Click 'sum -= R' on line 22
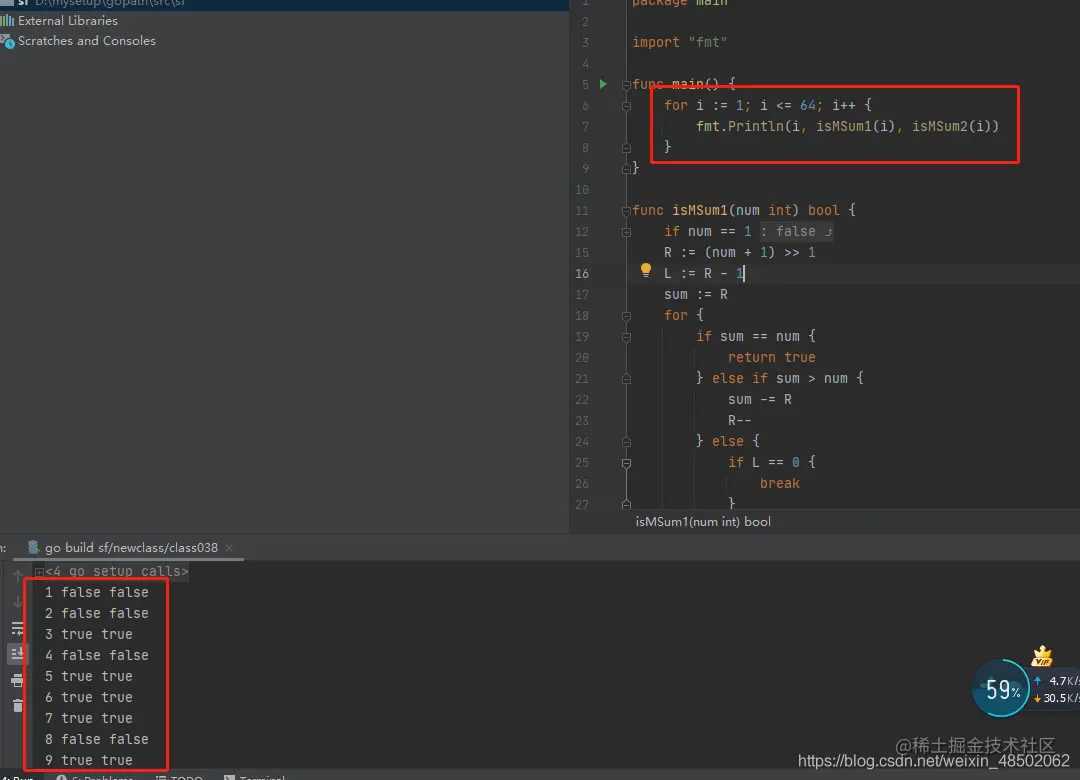 [x=760, y=400]
